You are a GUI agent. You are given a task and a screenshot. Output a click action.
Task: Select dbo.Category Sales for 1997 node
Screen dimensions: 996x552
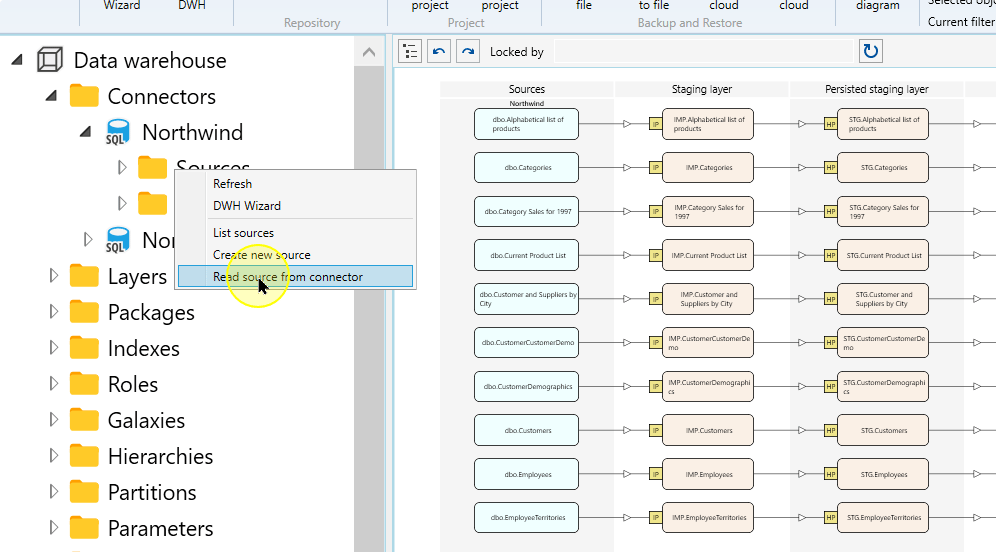click(x=527, y=212)
